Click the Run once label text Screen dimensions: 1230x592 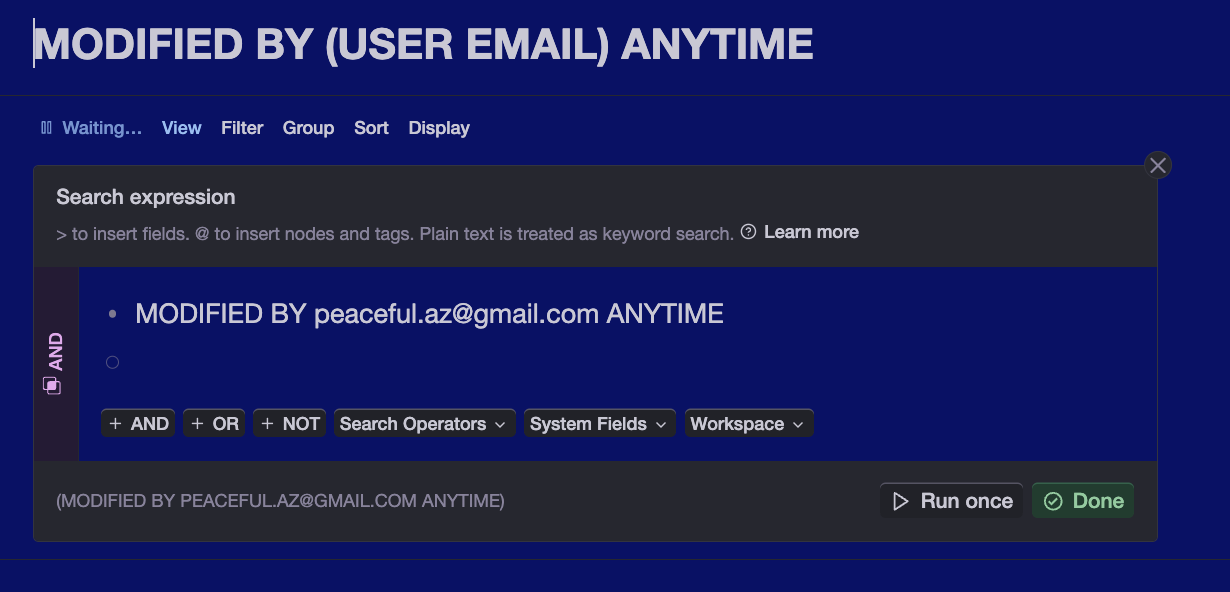966,501
